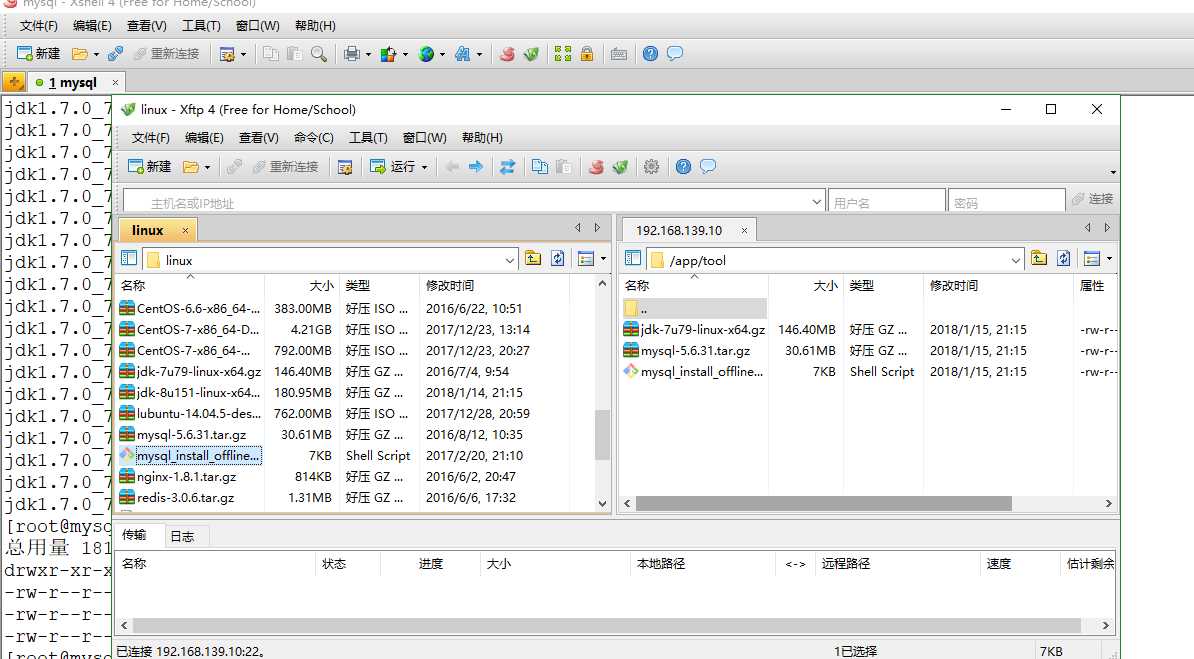This screenshot has height=659, width=1194.
Task: Click the right transfer arrow in Xftp toolbar
Action: (x=476, y=167)
